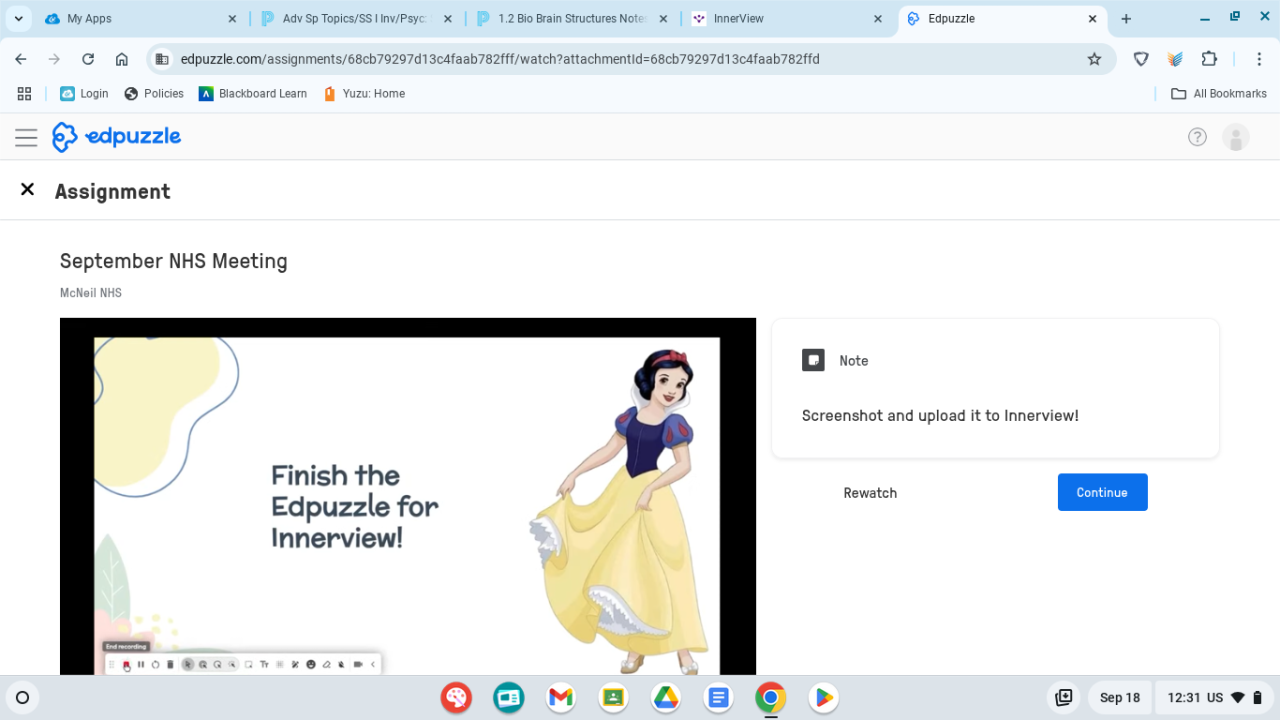Open Google Drive from the shelf
The height and width of the screenshot is (720, 1280).
pyautogui.click(x=666, y=697)
